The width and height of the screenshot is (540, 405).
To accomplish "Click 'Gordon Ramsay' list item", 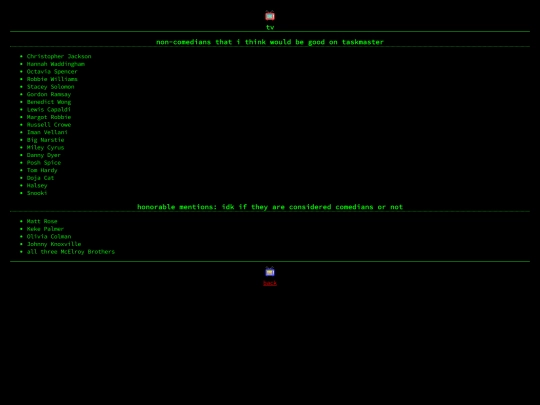I will click(x=49, y=94).
